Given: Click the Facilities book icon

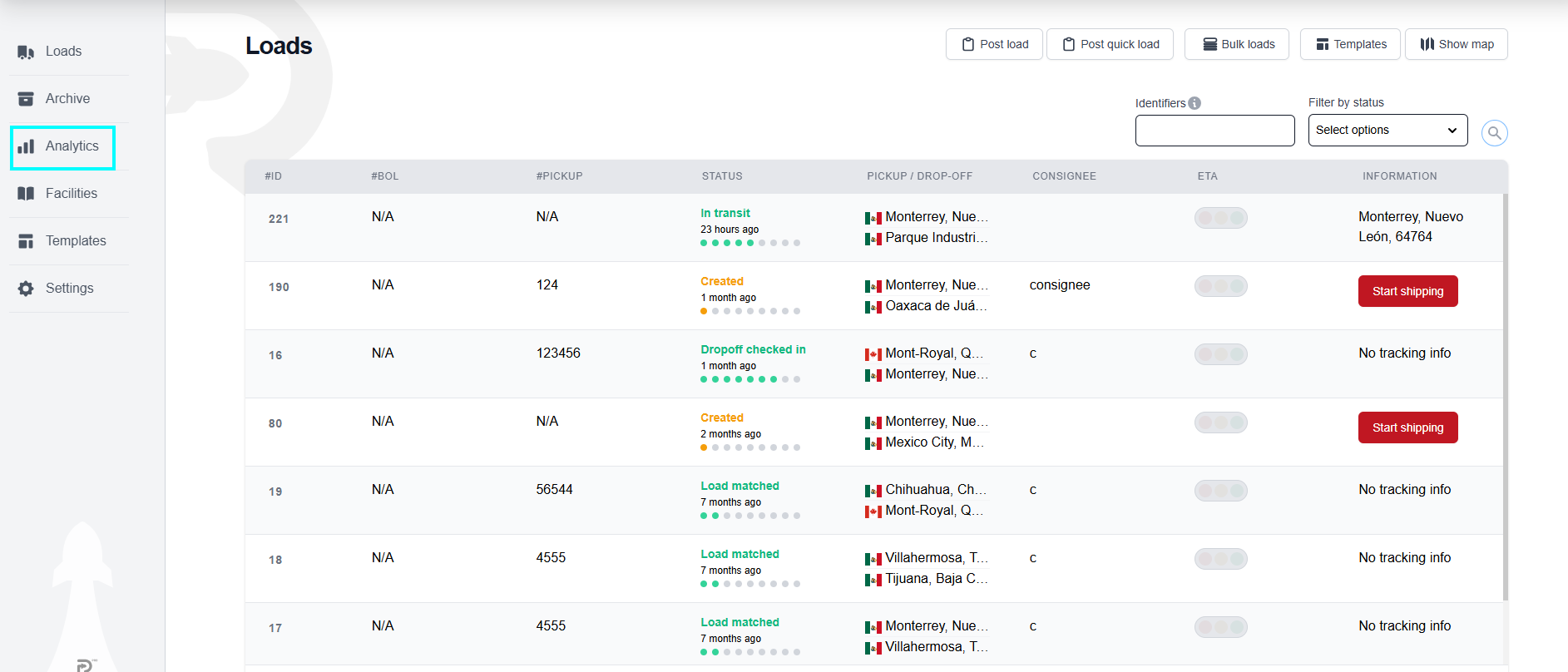Looking at the screenshot, I should (x=26, y=194).
